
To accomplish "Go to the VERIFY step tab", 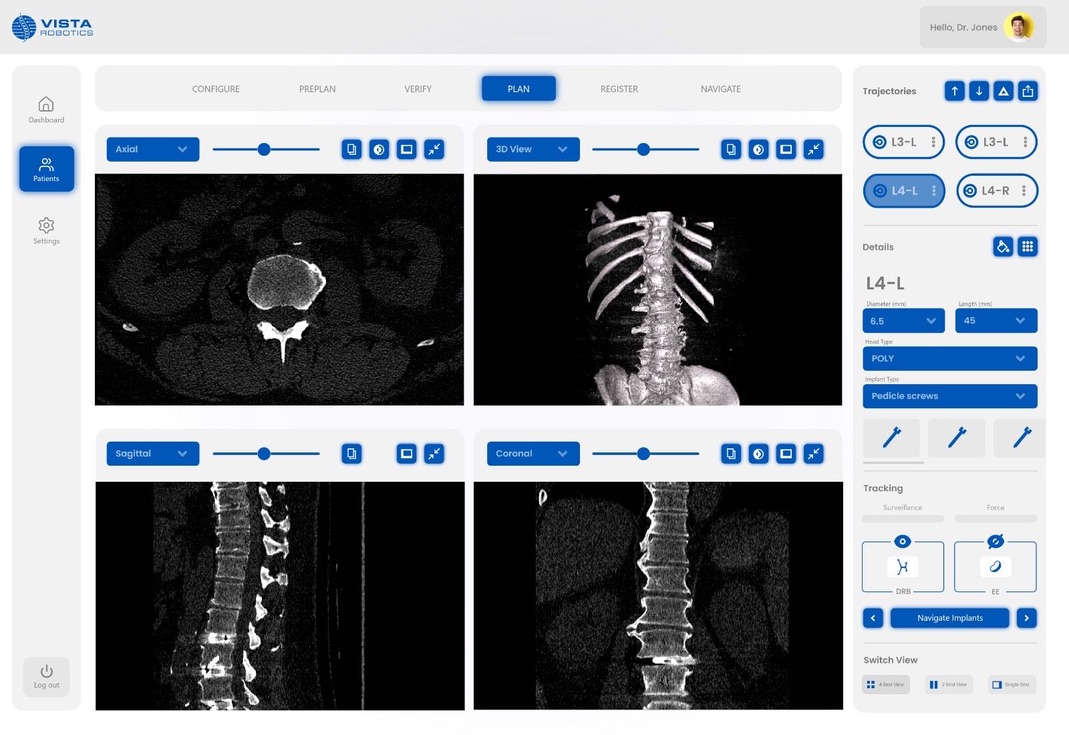I will pos(418,89).
